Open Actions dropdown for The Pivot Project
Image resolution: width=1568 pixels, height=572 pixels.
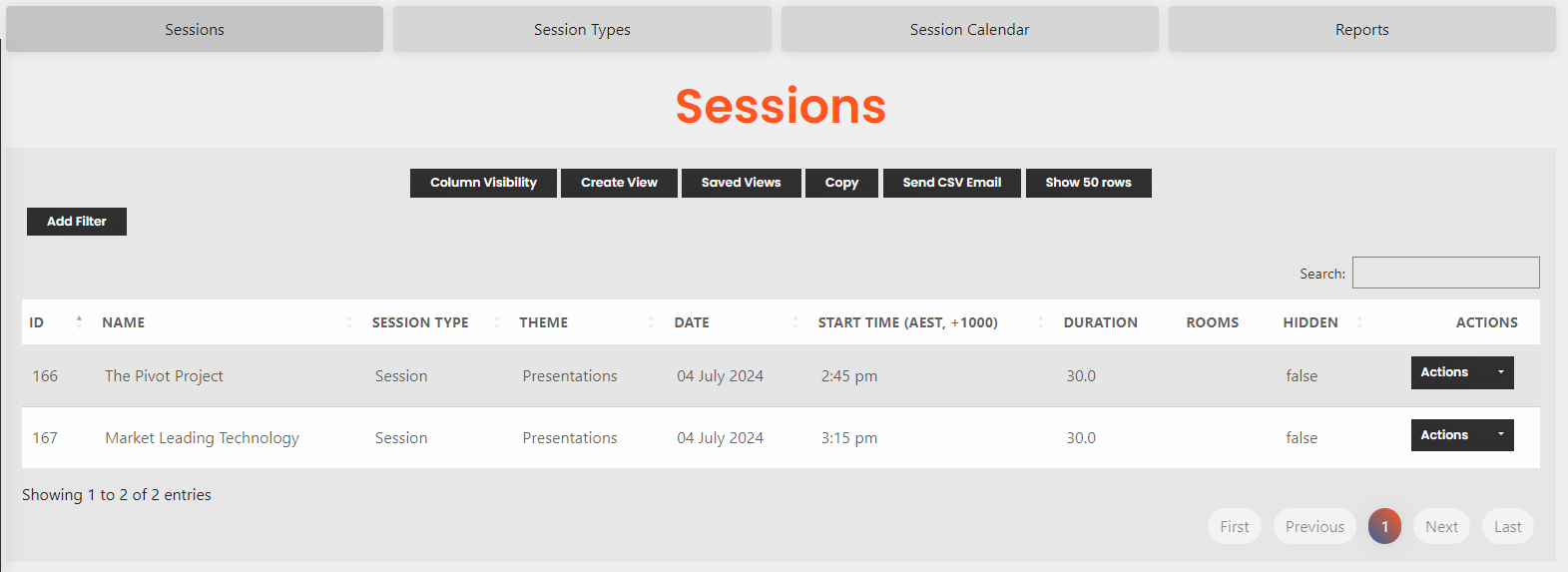coord(1462,372)
